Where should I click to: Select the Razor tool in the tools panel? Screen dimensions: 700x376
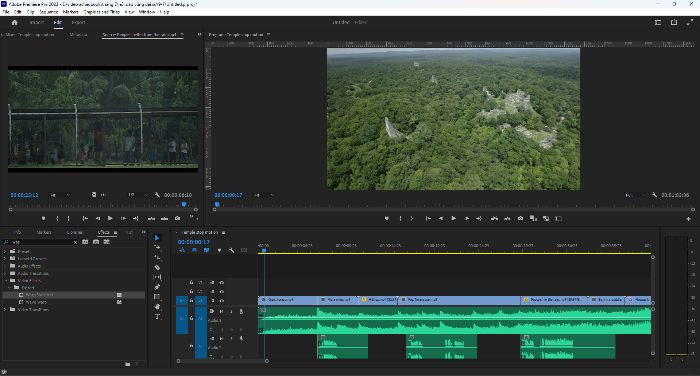click(x=157, y=267)
